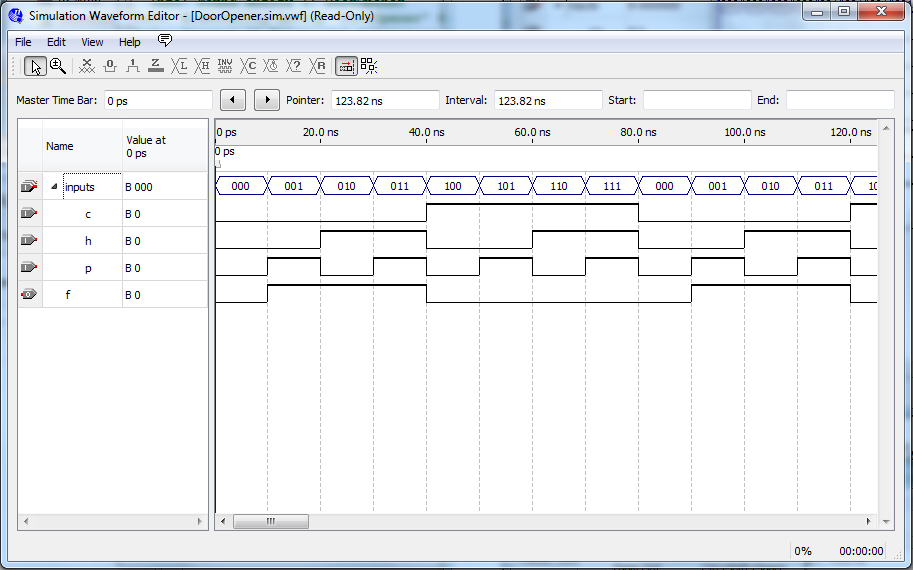Toggle the Snap to Transition icon
The height and width of the screenshot is (570, 913).
[346, 66]
